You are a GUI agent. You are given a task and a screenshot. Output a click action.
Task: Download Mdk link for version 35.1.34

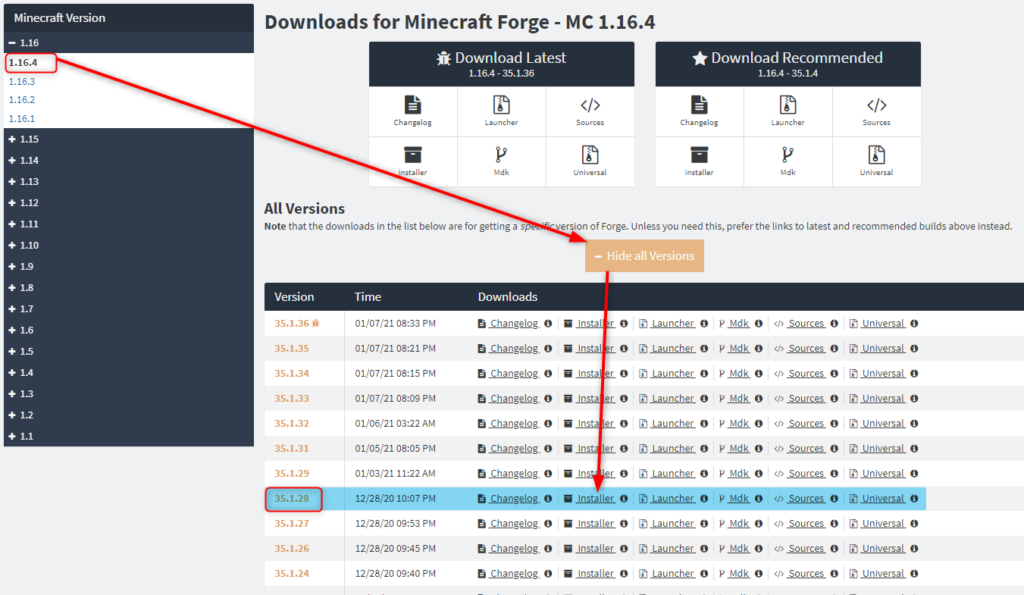[739, 374]
